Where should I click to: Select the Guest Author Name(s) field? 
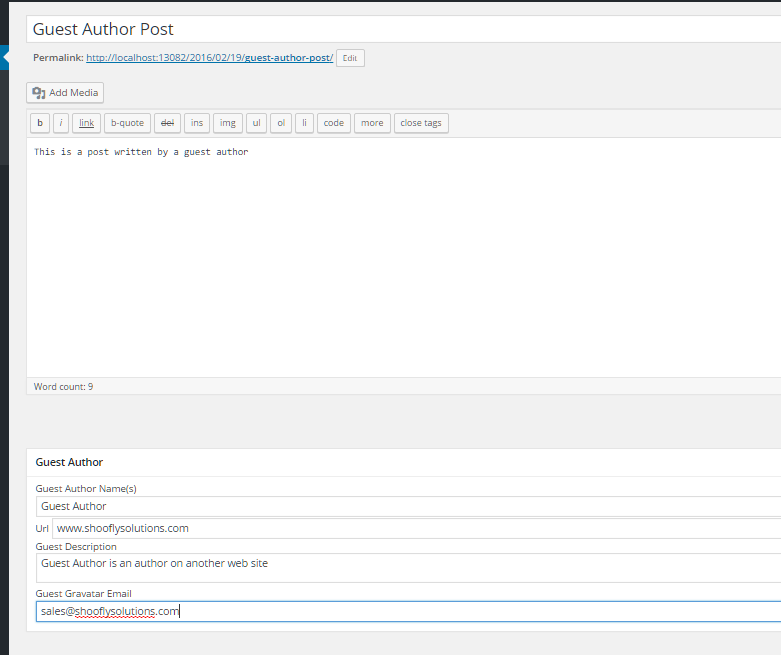[x=408, y=506]
